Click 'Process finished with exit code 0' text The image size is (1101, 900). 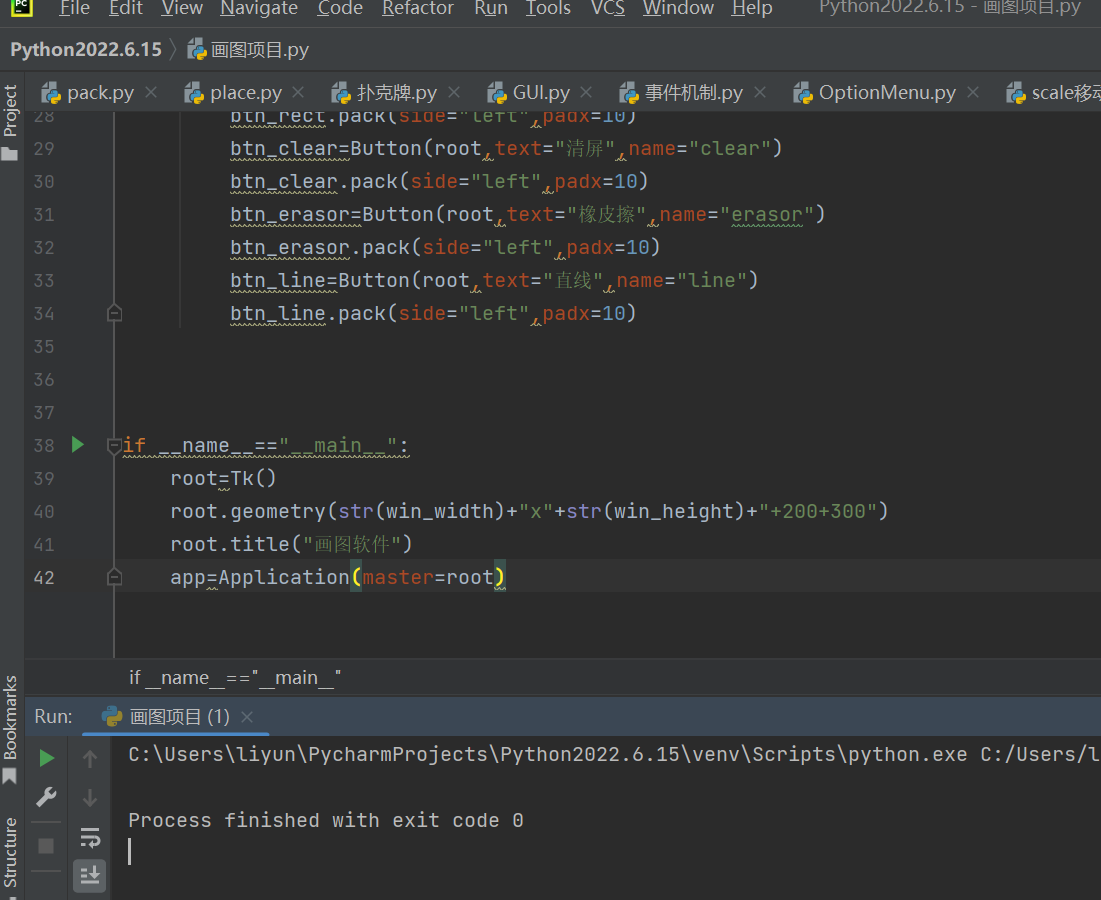click(326, 820)
